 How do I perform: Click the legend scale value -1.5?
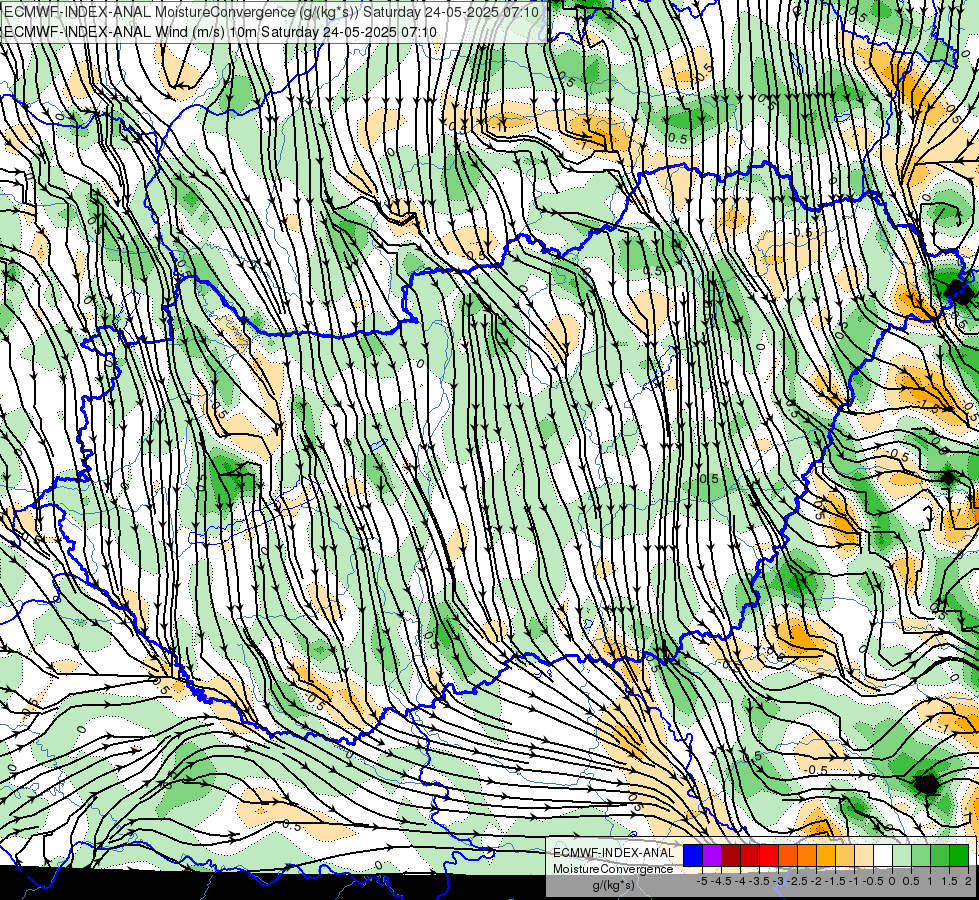[x=835, y=881]
